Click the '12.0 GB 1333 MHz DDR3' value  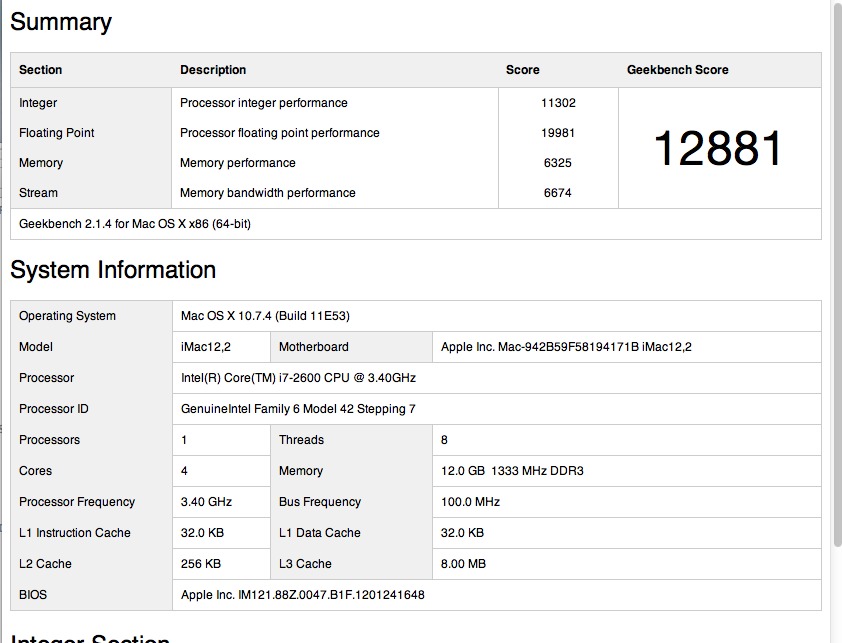(x=512, y=471)
